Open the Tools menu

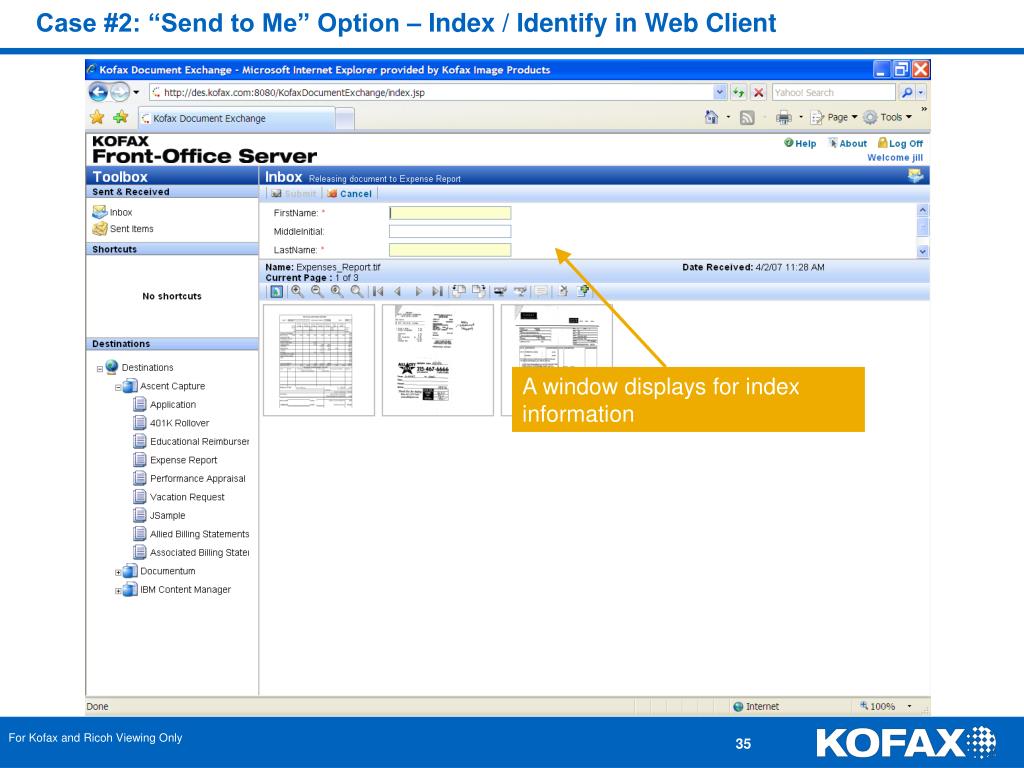pyautogui.click(x=888, y=118)
